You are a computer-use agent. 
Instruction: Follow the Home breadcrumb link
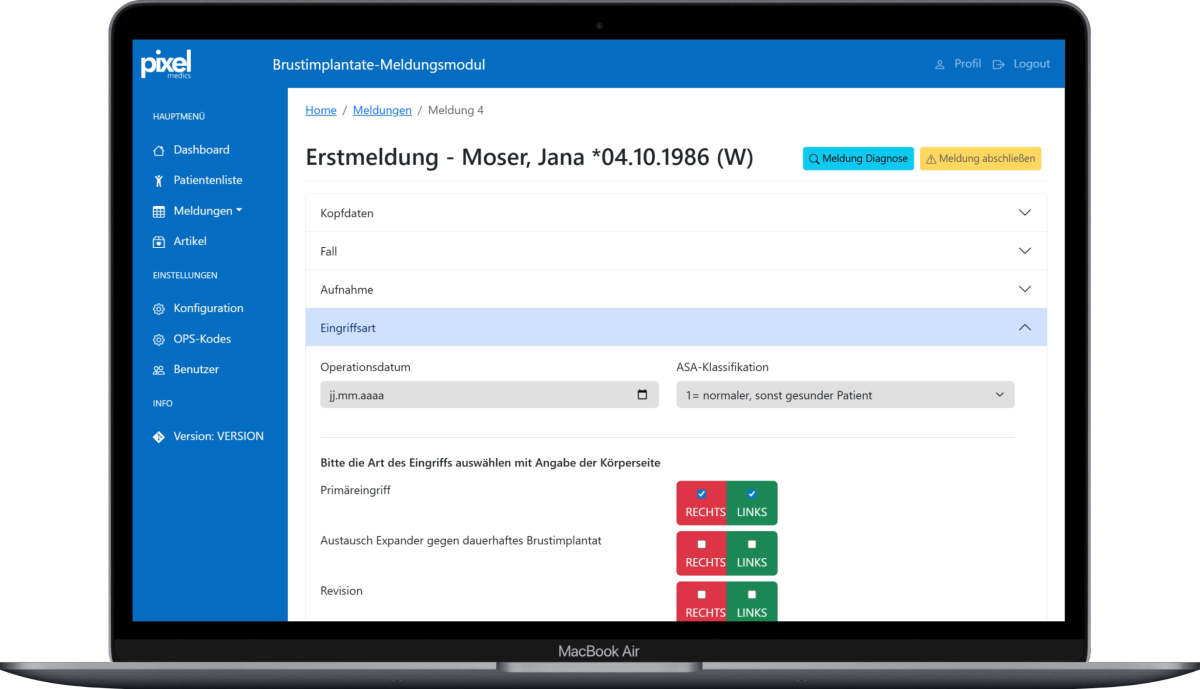pyautogui.click(x=321, y=110)
